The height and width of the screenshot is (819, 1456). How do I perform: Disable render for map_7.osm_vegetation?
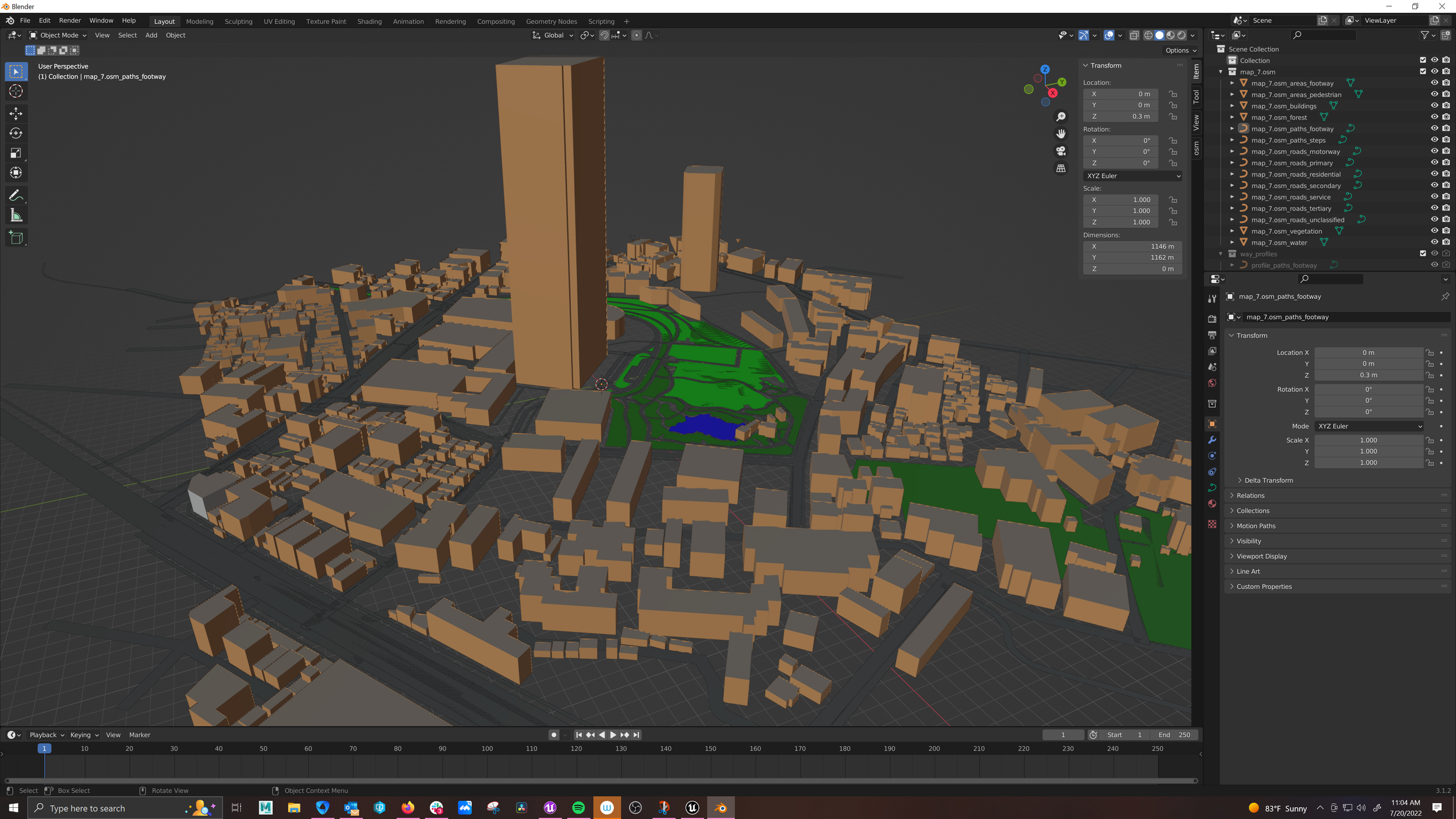1446,231
